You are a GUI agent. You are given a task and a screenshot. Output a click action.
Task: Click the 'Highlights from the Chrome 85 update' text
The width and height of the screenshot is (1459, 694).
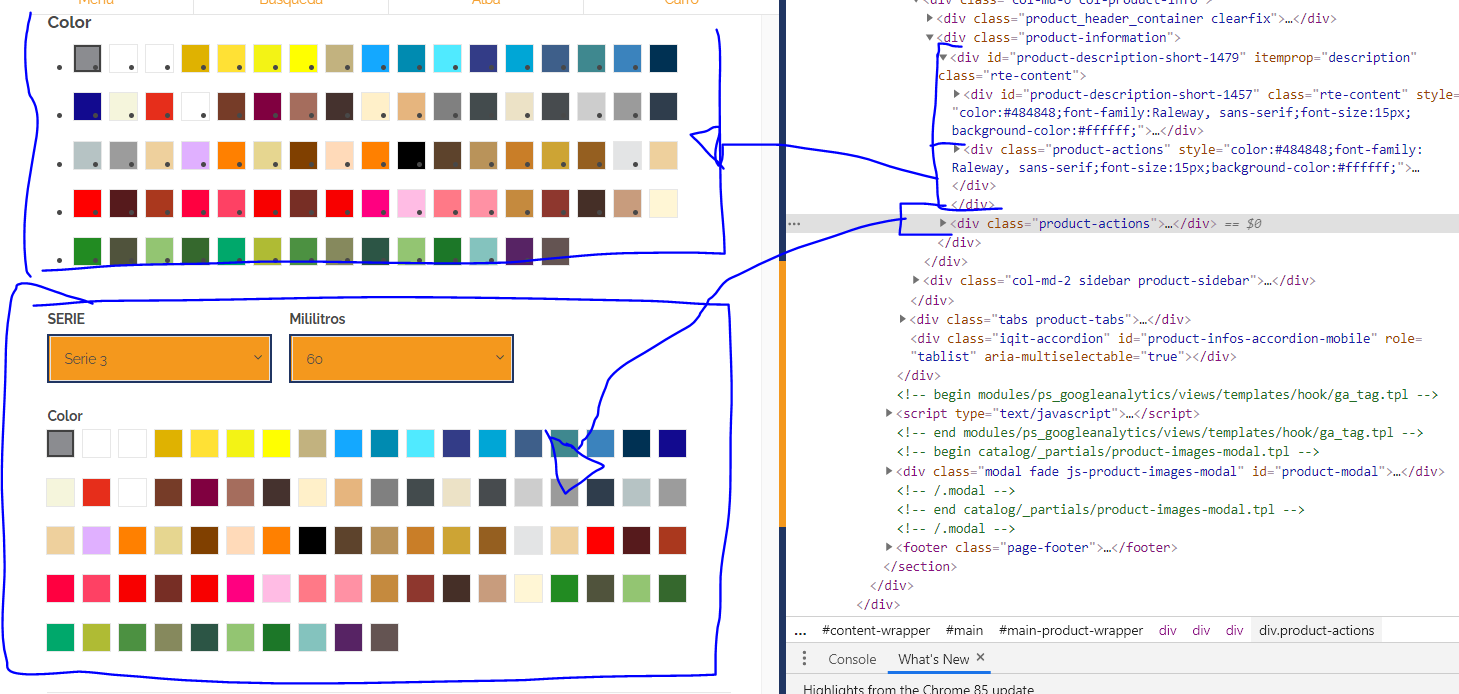click(x=918, y=689)
